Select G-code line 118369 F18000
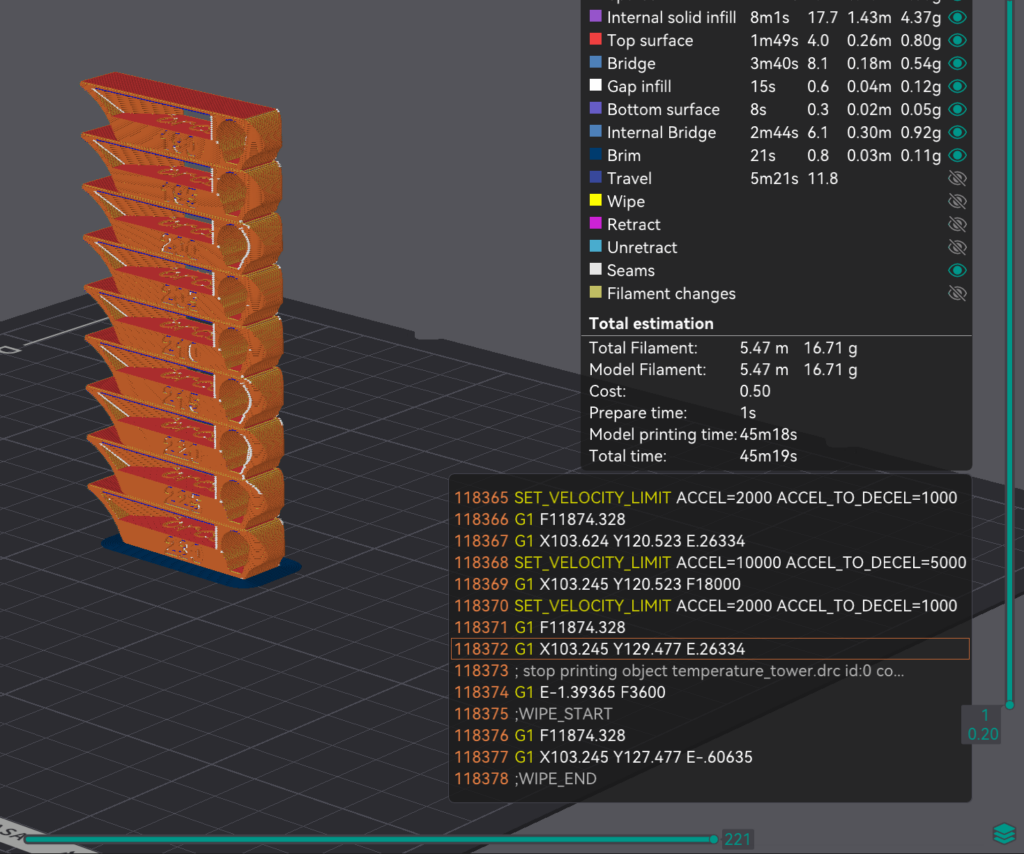 click(x=710, y=584)
